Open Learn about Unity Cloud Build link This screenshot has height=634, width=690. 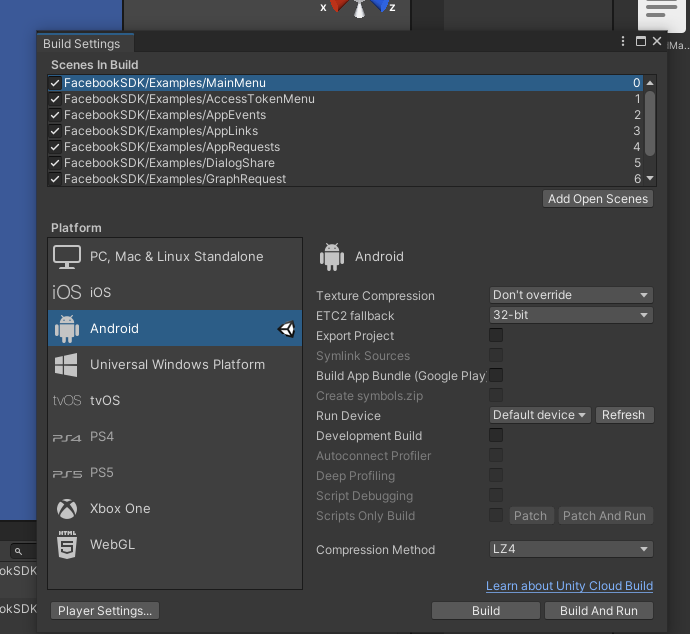point(569,586)
